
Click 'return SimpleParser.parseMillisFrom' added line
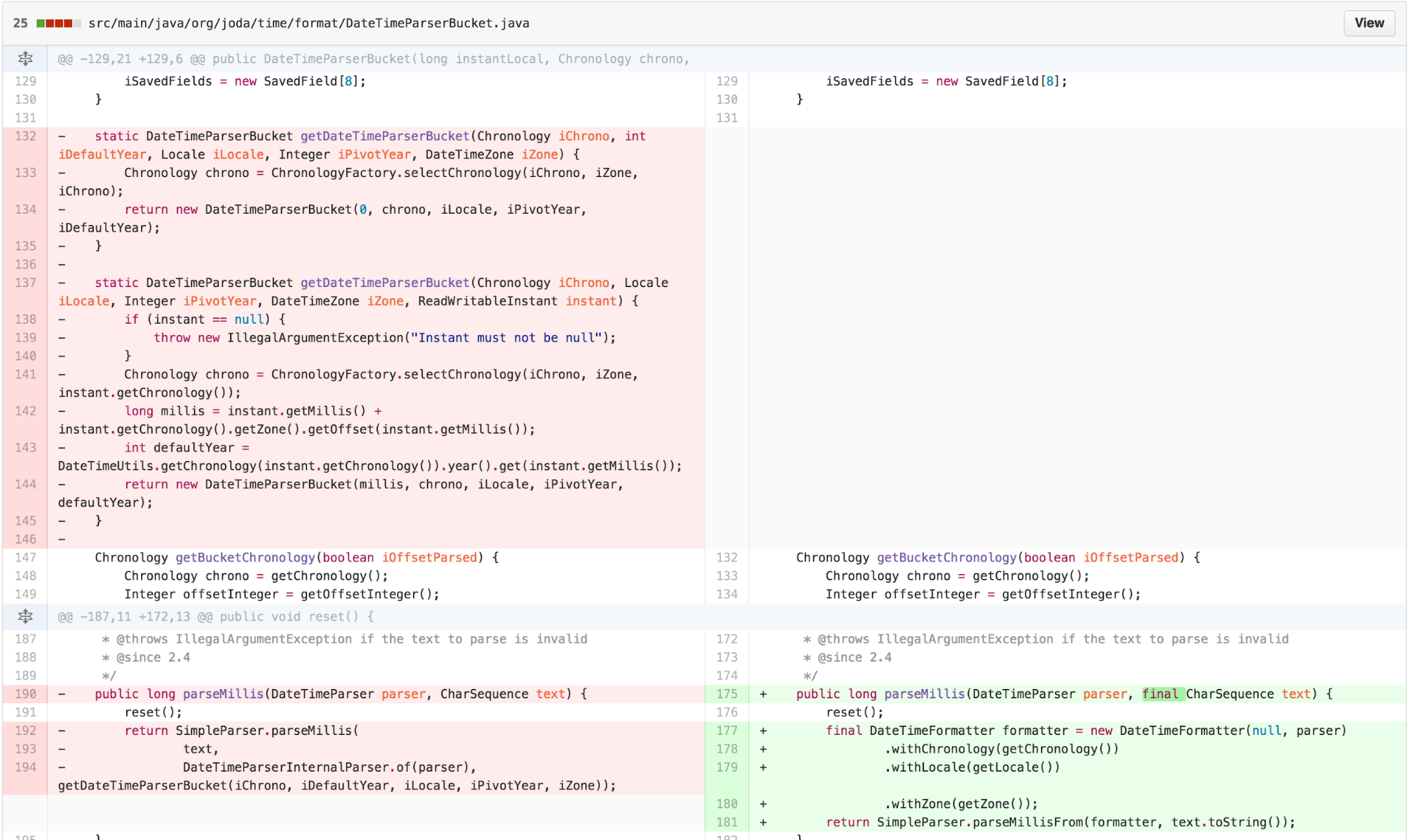pos(1061,822)
